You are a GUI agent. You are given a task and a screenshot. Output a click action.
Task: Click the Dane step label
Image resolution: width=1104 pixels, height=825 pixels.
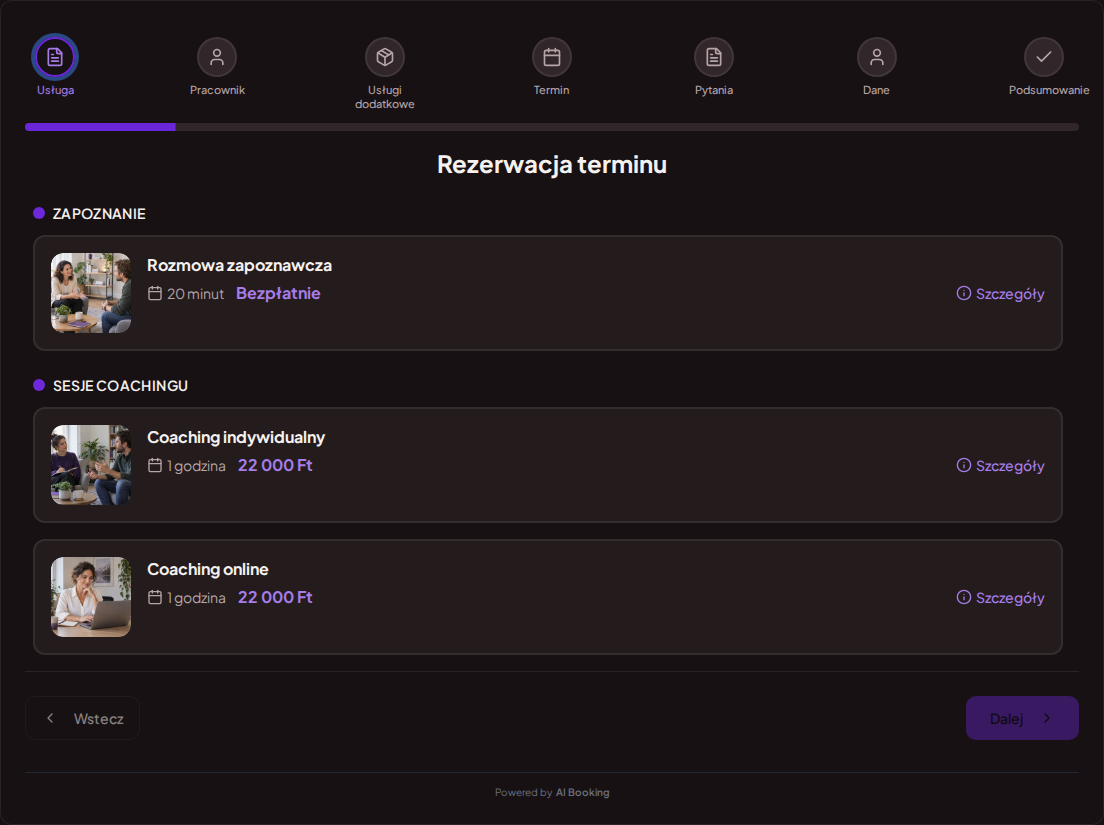(x=876, y=90)
